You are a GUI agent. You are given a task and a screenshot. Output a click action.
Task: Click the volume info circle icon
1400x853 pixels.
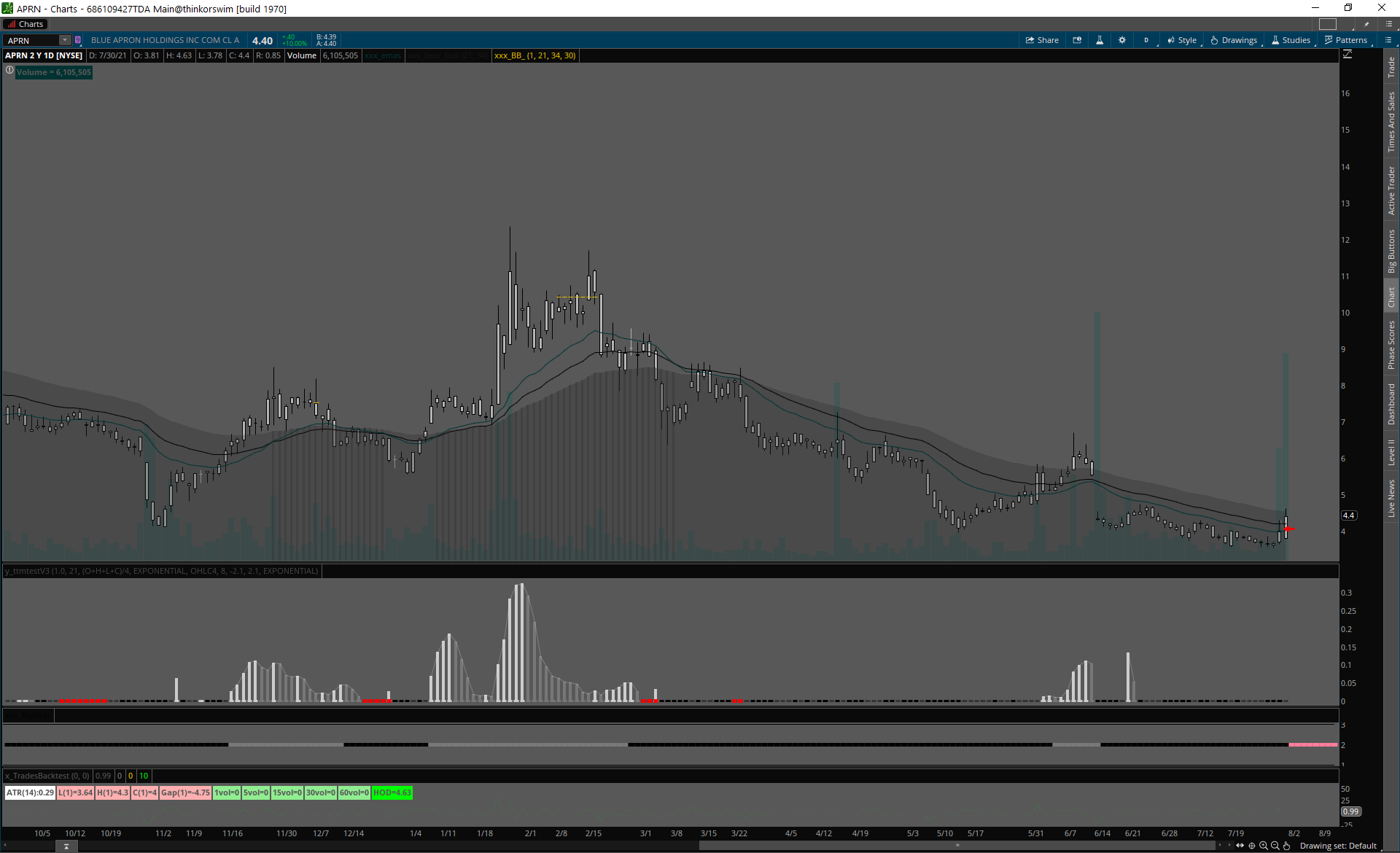[x=9, y=71]
